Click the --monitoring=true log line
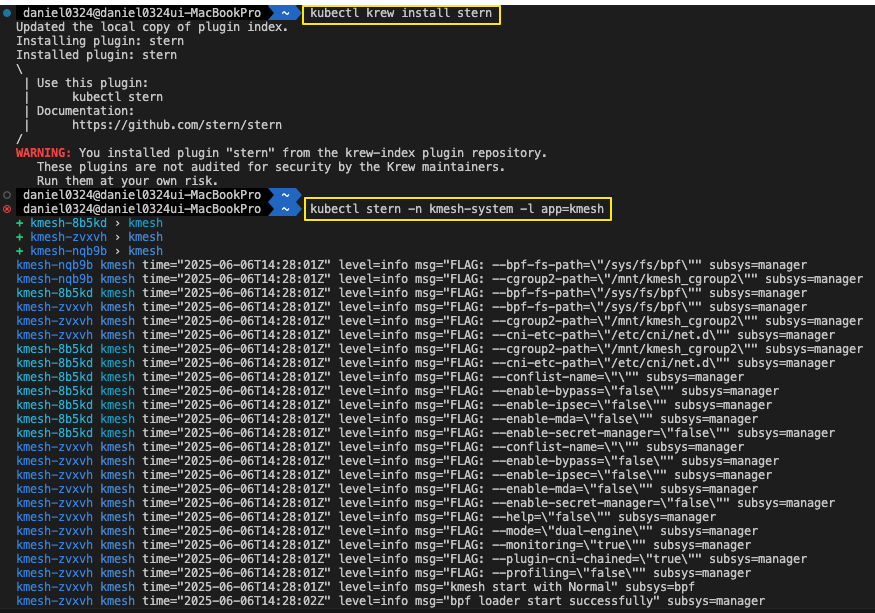 383,544
